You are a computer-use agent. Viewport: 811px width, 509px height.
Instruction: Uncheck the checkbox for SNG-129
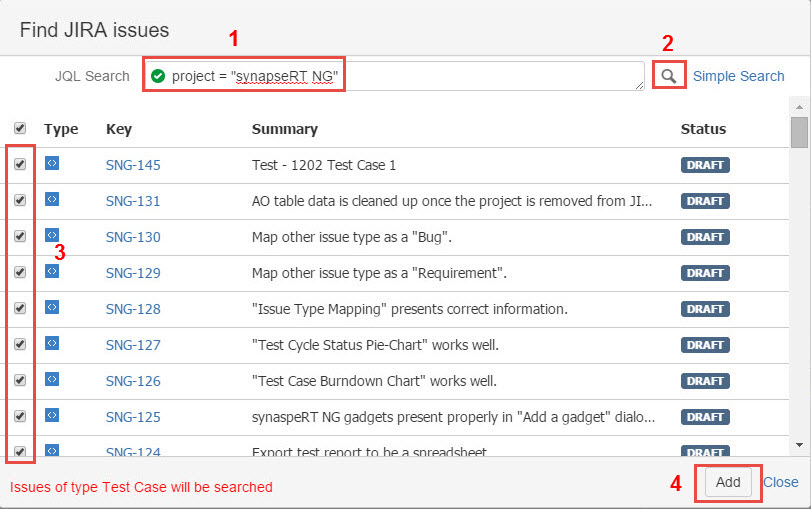pos(20,272)
